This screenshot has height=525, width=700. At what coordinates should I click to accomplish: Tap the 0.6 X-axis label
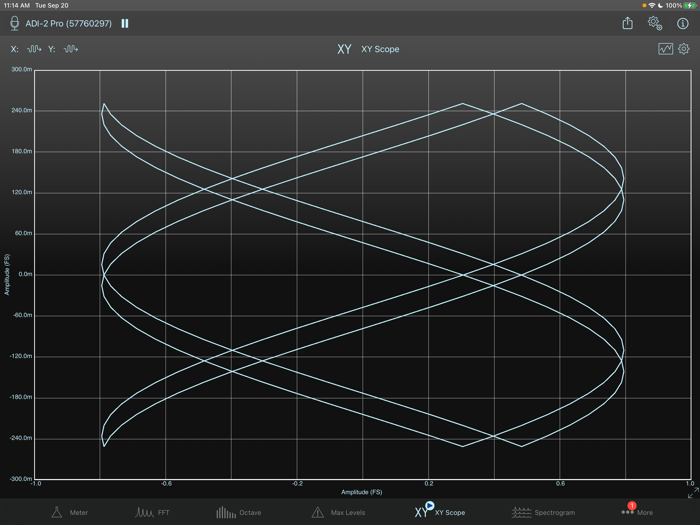tap(560, 483)
